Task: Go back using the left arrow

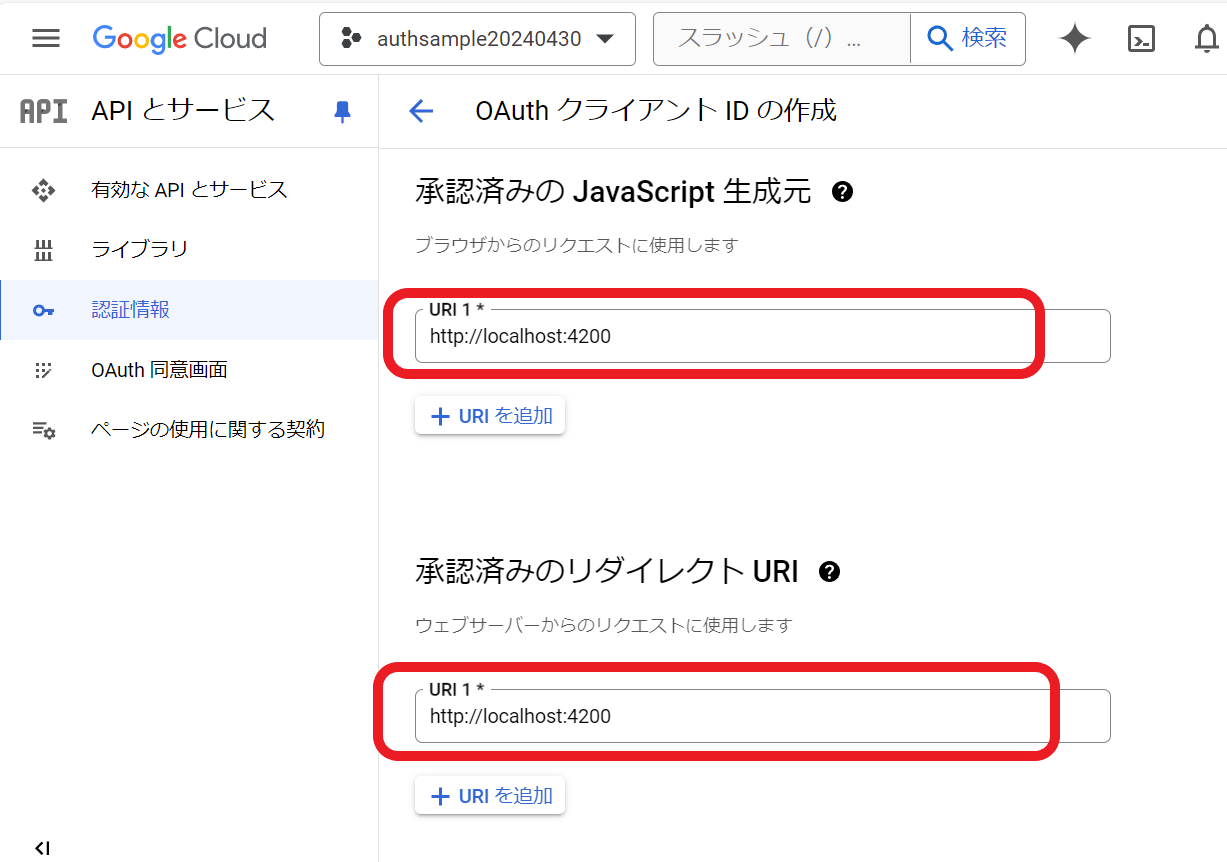Action: click(x=421, y=111)
